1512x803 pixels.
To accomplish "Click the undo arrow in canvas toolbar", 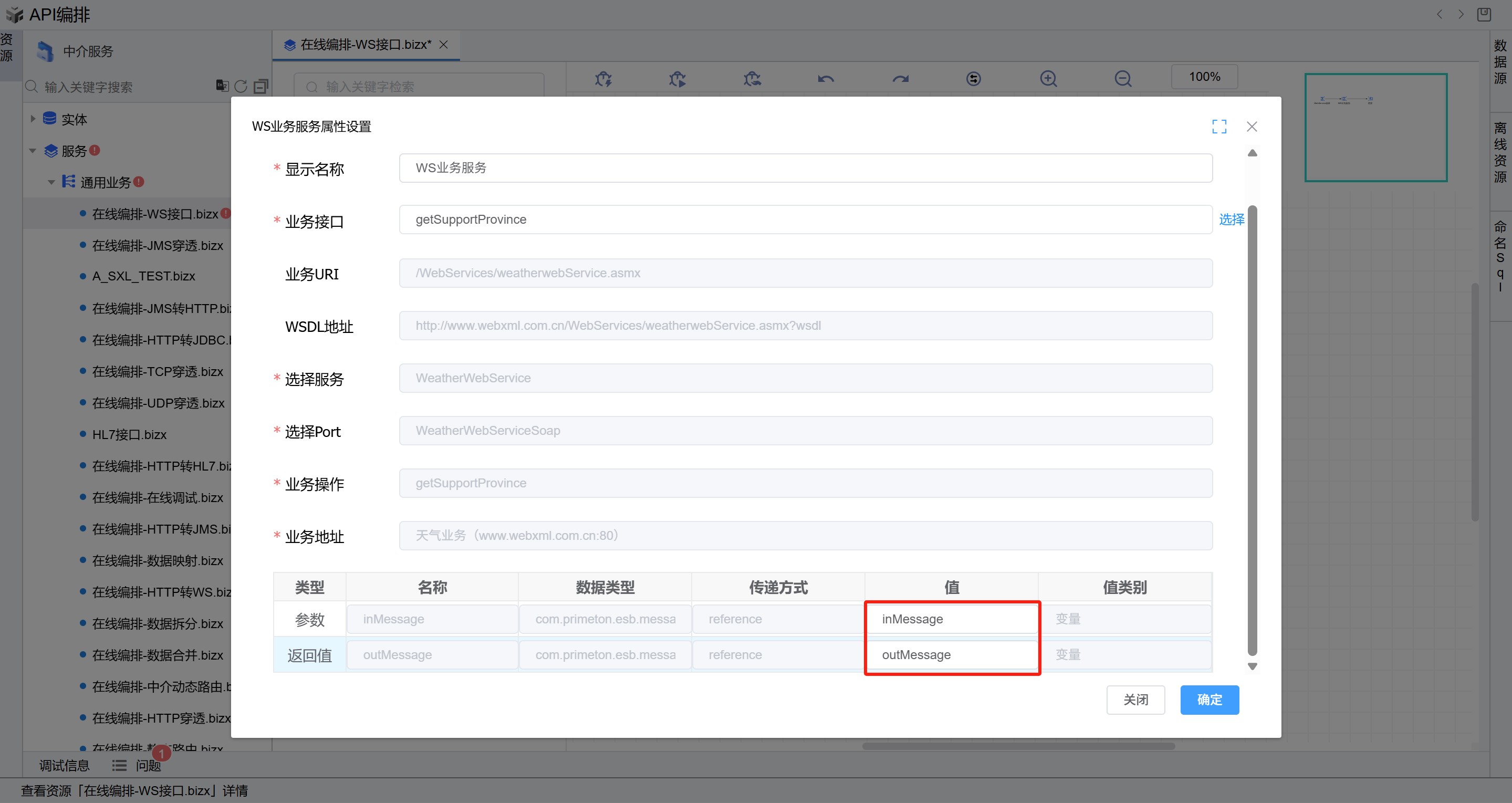I will point(826,79).
